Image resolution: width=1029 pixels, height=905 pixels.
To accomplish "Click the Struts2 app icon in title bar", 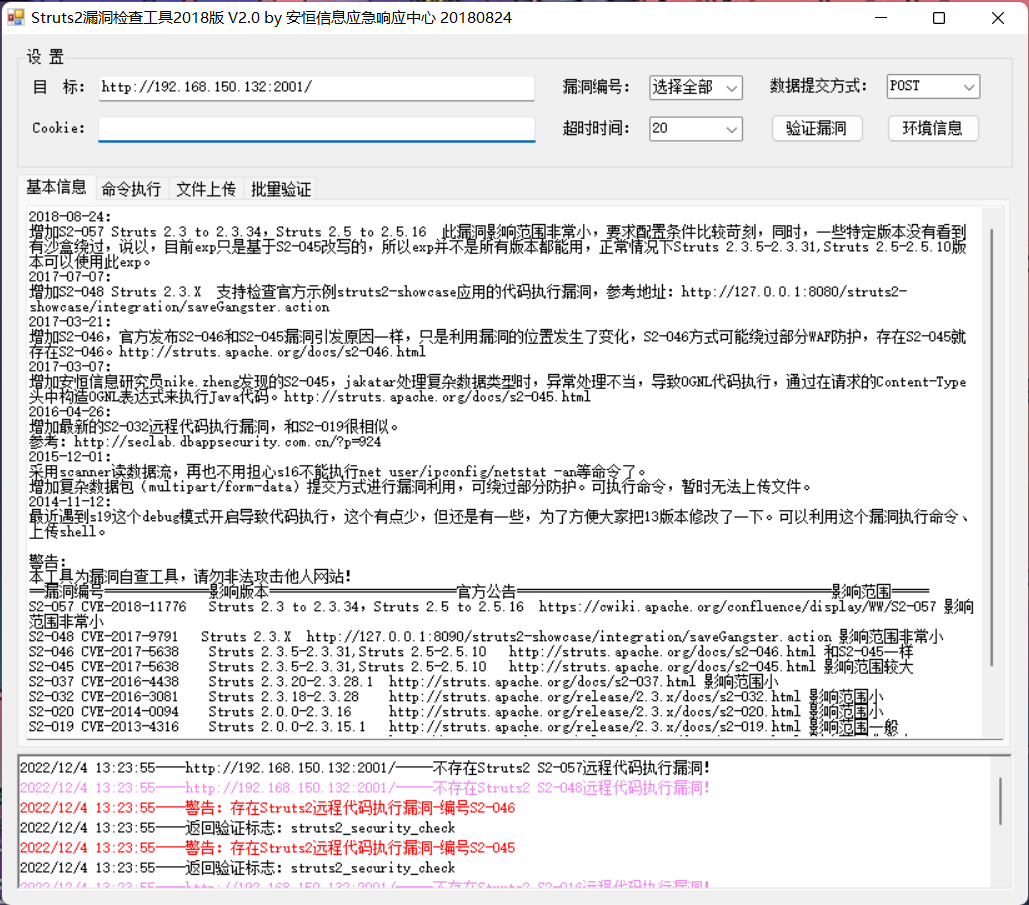I will [16, 18].
